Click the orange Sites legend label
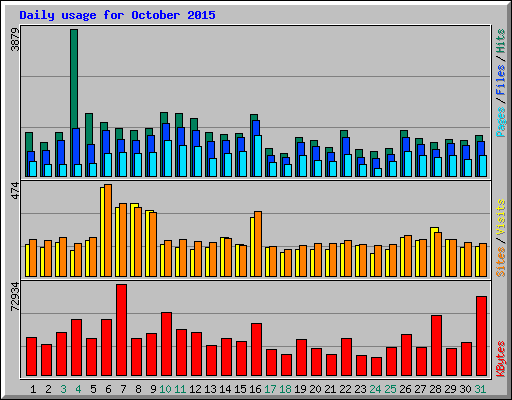This screenshot has height=400, width=512. click(x=501, y=262)
